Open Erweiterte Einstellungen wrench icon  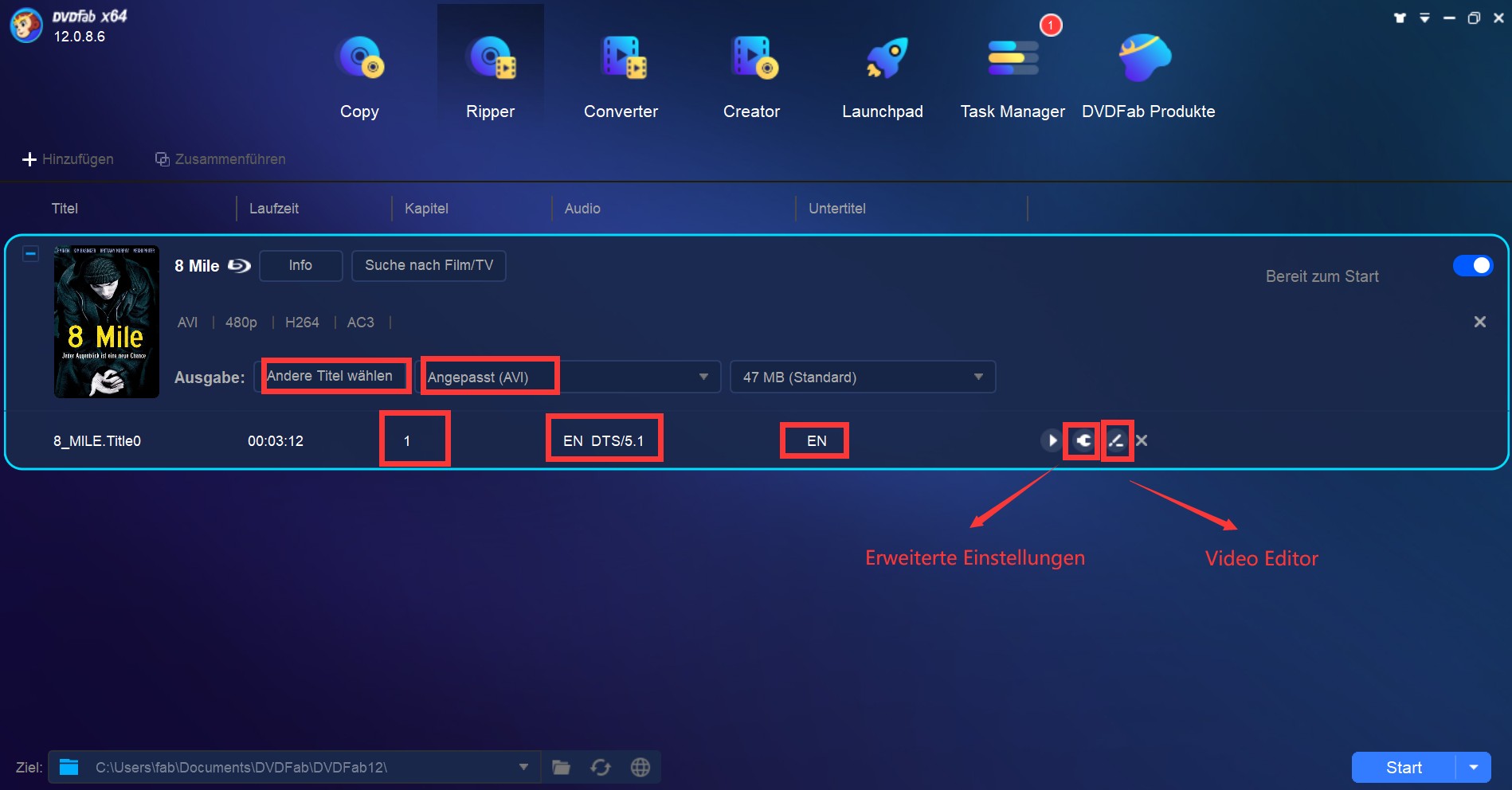1083,440
